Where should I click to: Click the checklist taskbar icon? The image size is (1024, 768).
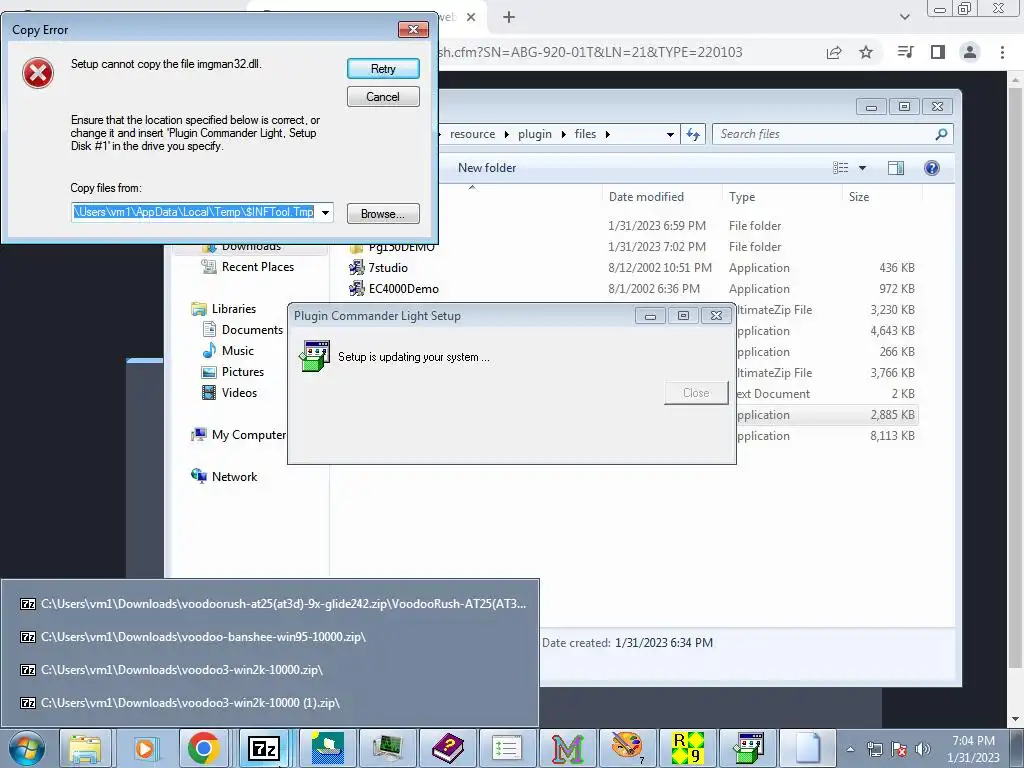[x=507, y=748]
